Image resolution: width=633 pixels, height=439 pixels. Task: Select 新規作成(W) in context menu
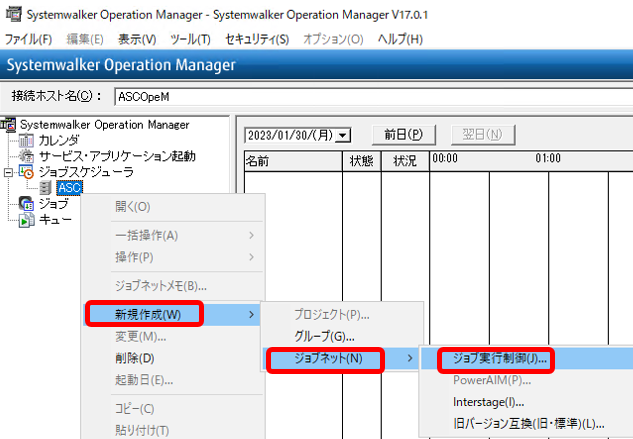pyautogui.click(x=174, y=315)
